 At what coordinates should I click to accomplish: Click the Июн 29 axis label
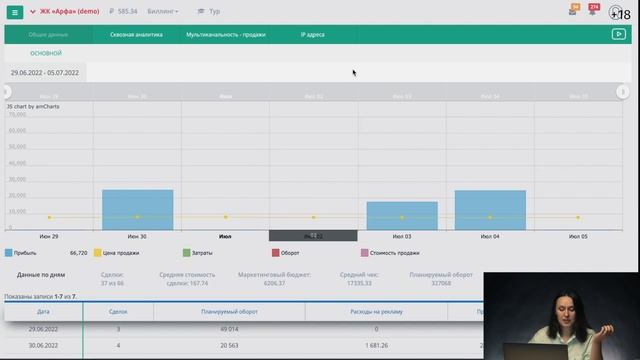(49, 236)
